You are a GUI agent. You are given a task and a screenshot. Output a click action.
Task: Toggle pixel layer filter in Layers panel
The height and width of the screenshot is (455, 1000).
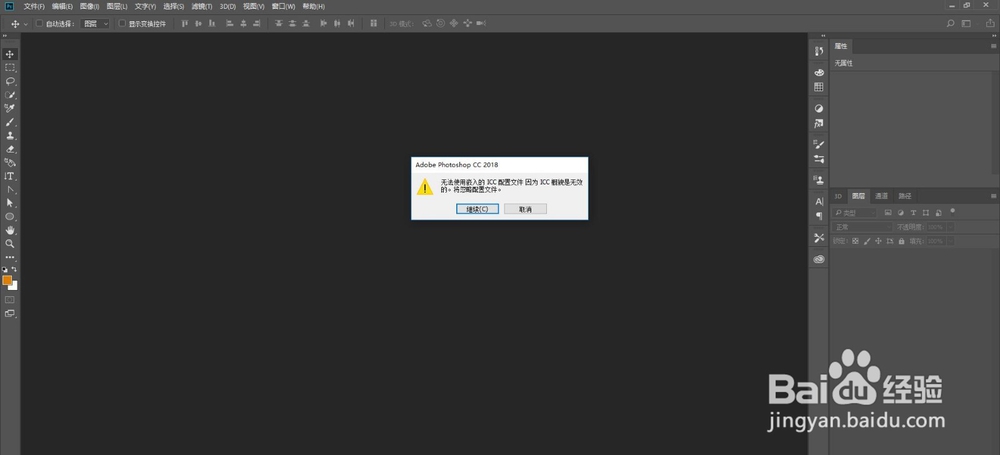[888, 213]
